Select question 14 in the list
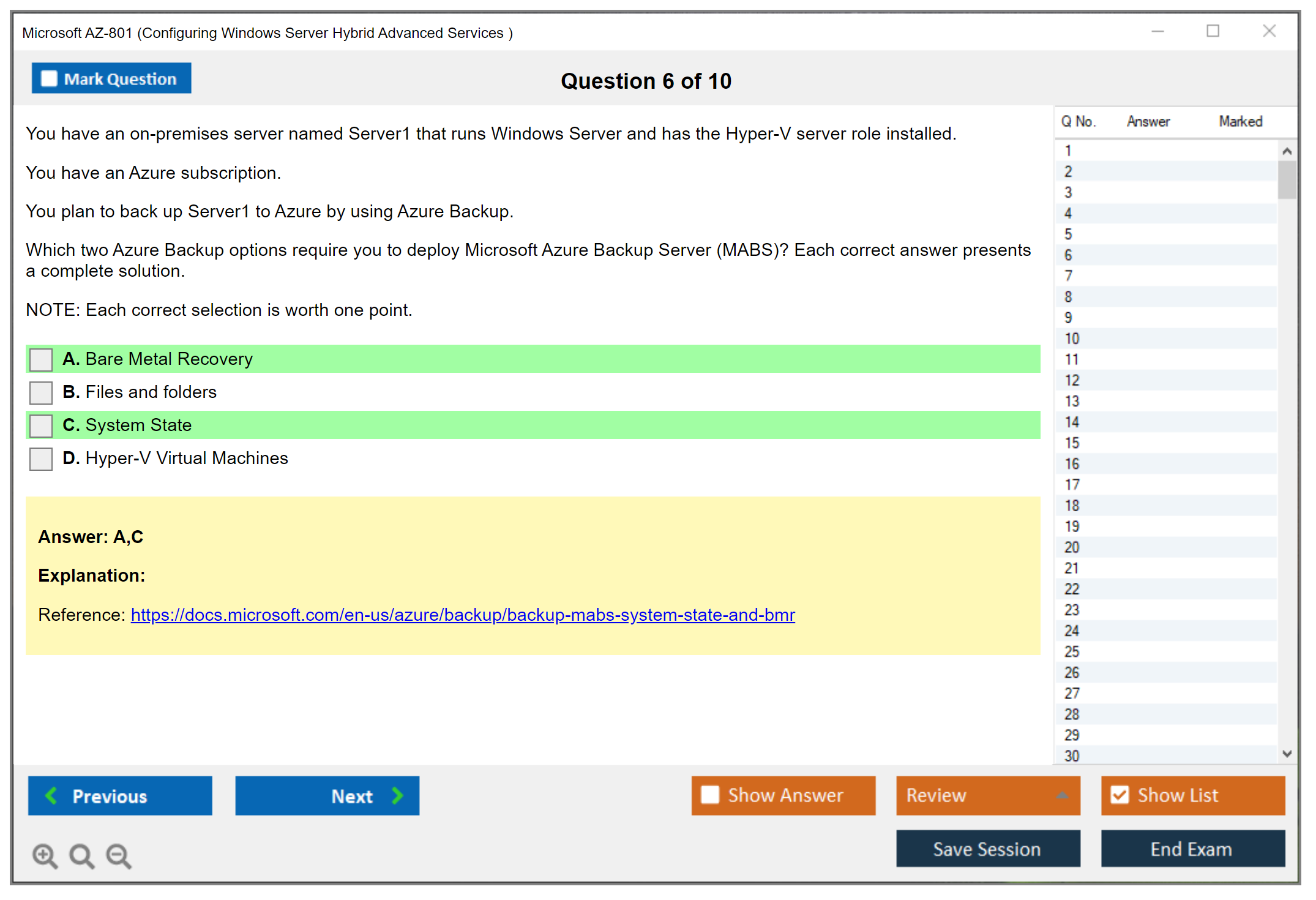Screen dimensions: 1316x900 pos(1072,422)
